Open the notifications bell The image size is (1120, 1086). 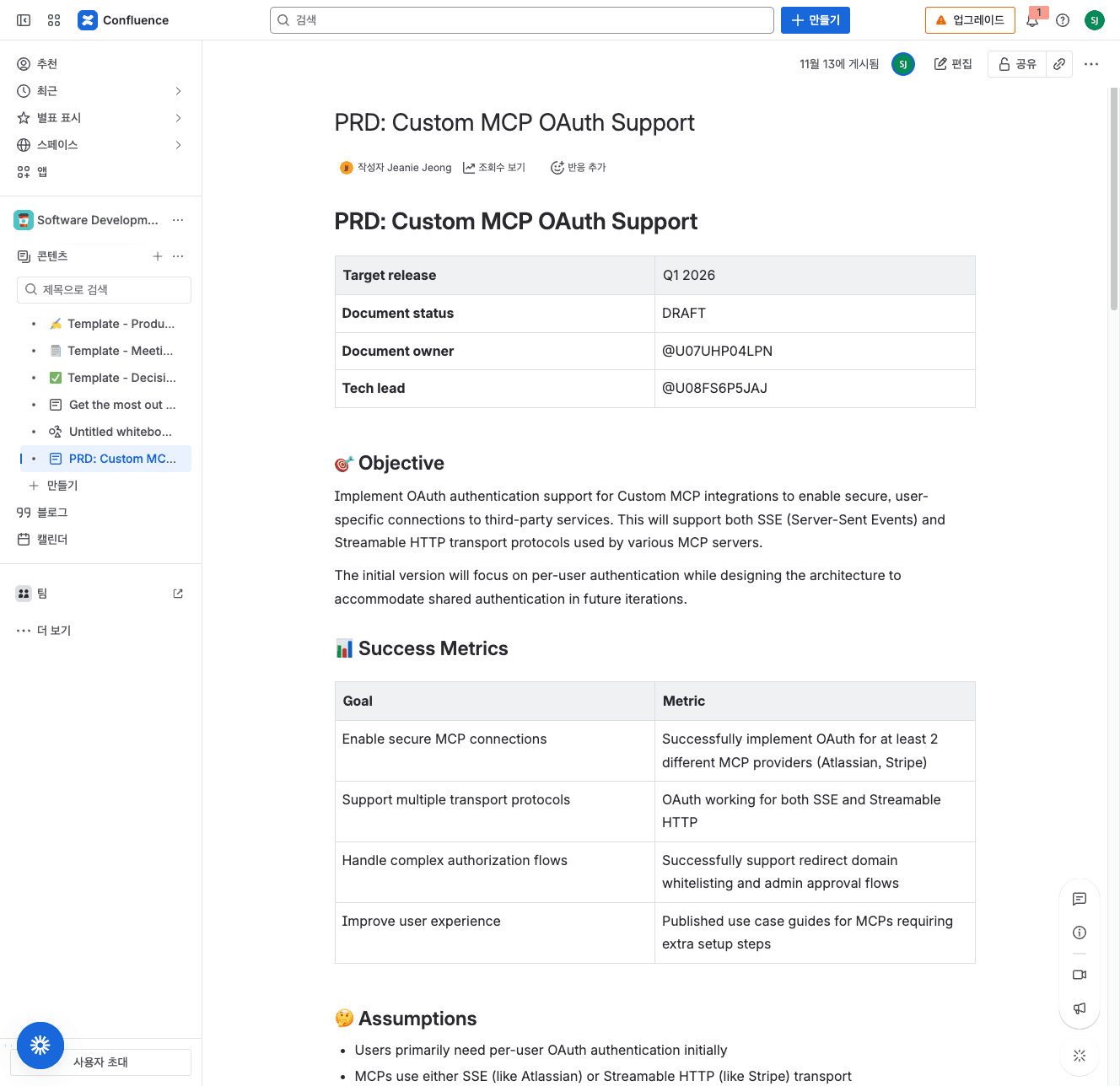click(1032, 20)
